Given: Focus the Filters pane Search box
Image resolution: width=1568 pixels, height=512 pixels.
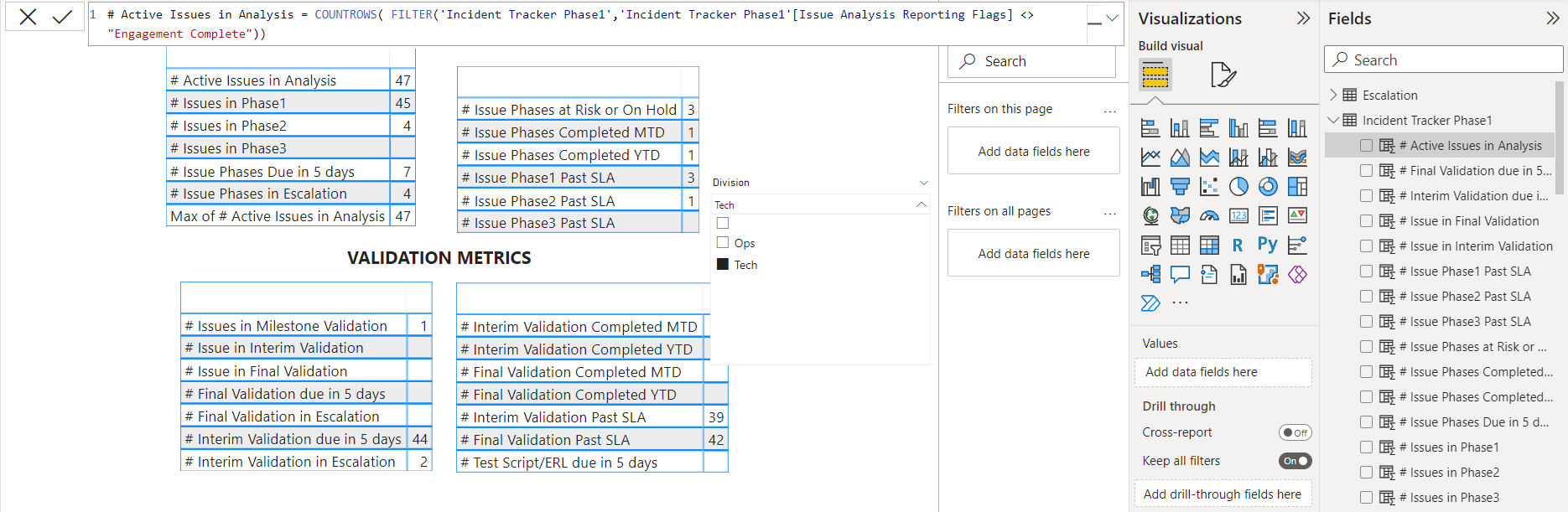Looking at the screenshot, I should pyautogui.click(x=1031, y=61).
